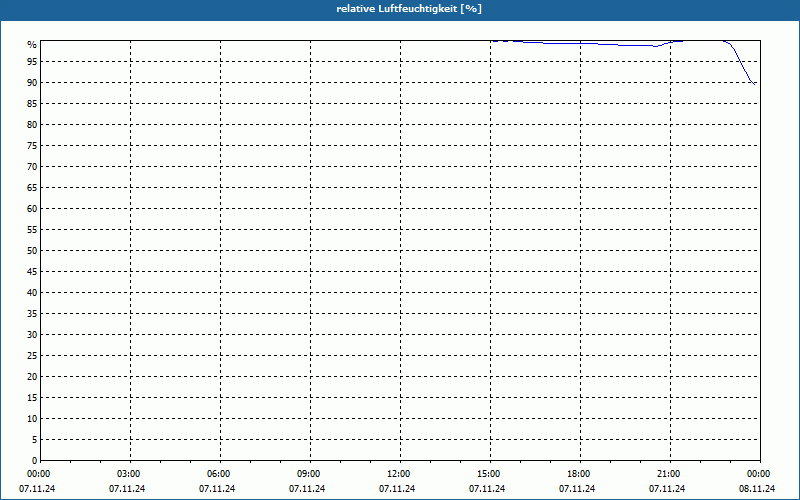Click the y-axis label 15

[x=32, y=398]
